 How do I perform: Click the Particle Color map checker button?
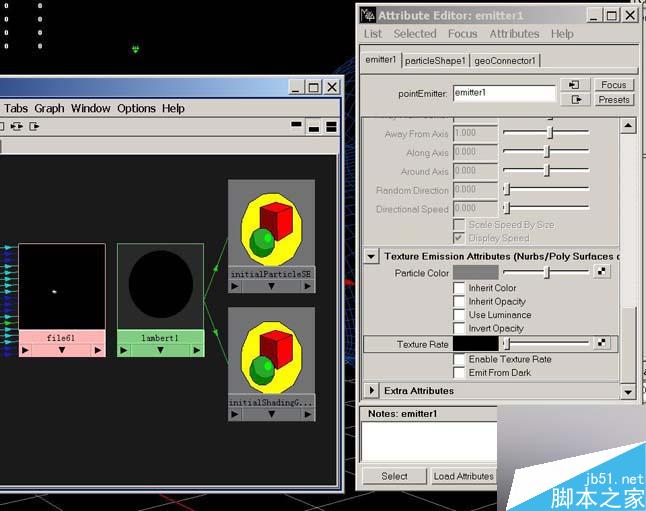(x=602, y=272)
